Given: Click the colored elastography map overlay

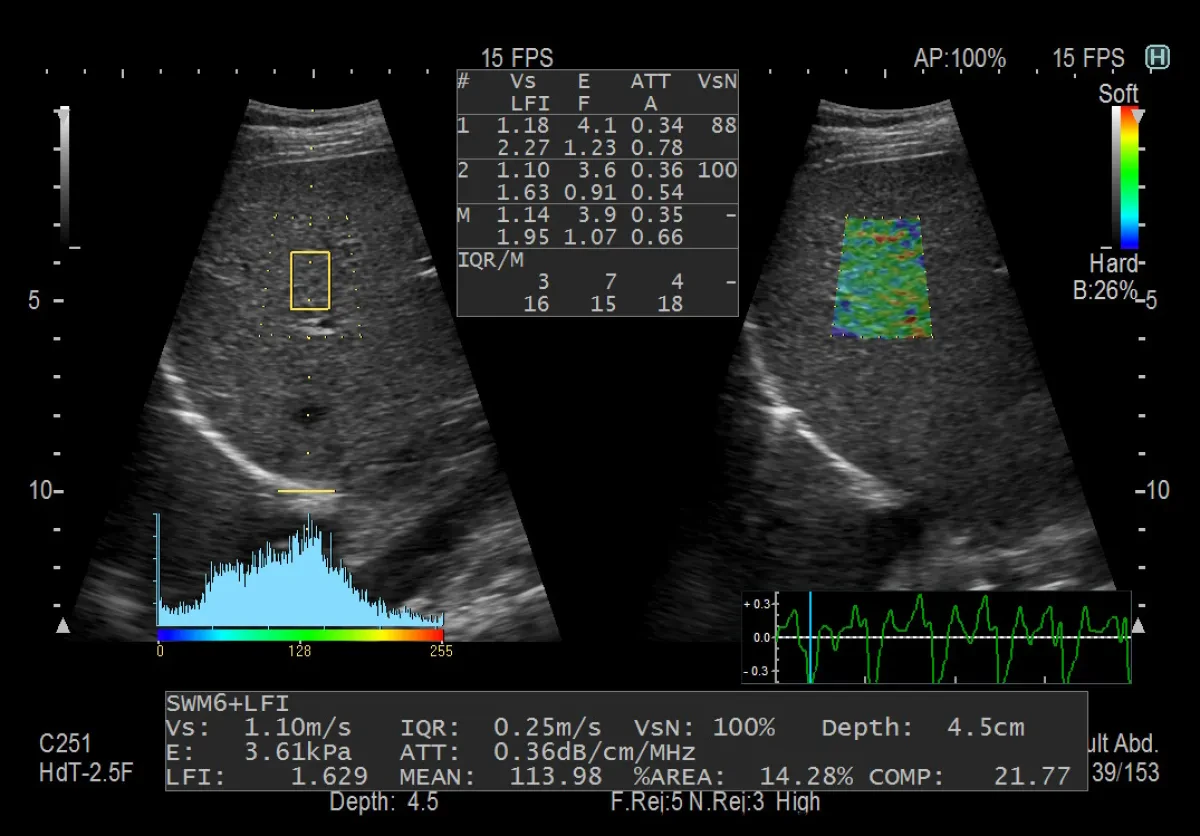Looking at the screenshot, I should 883,277.
